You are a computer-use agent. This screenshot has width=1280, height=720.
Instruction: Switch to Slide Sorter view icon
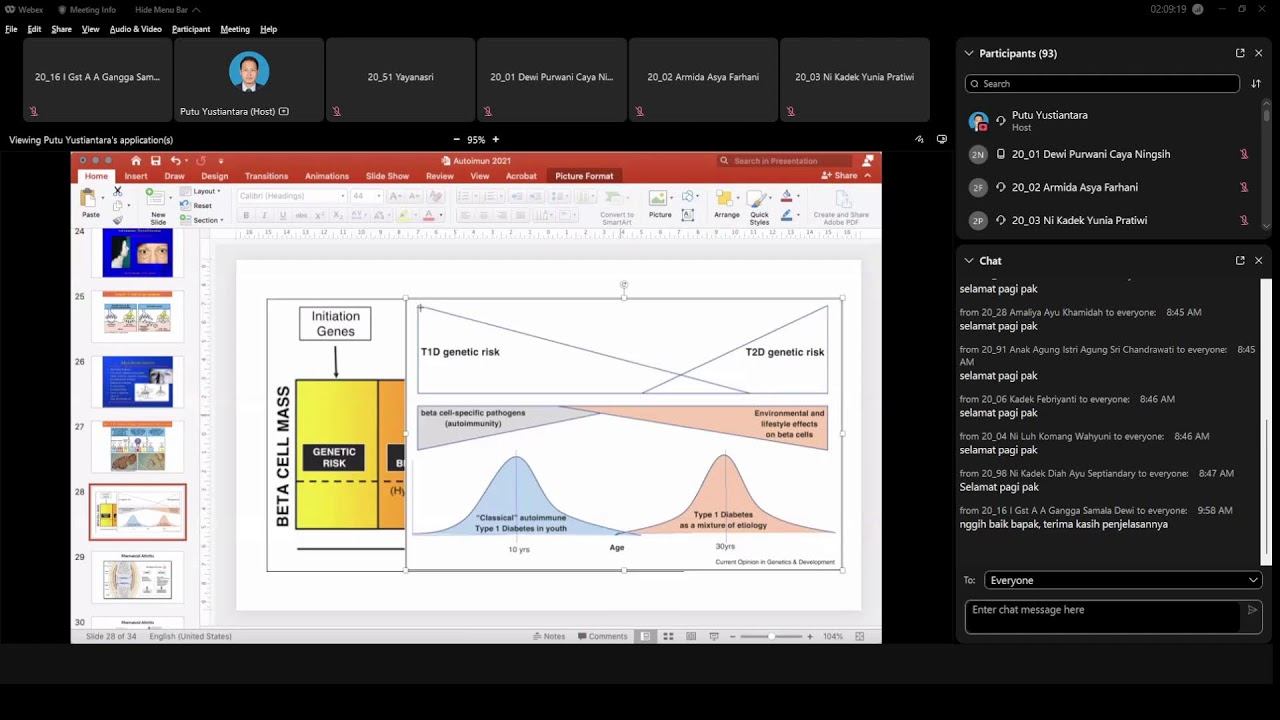pos(668,636)
